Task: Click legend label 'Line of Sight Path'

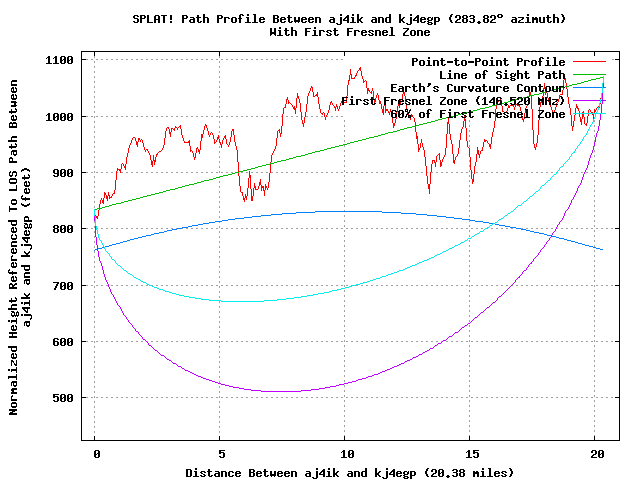Action: pos(502,75)
